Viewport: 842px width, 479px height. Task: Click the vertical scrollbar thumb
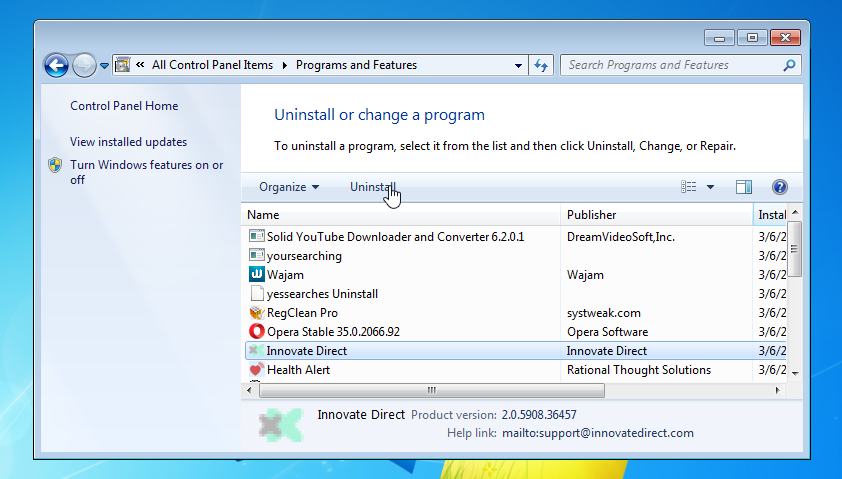[x=795, y=249]
